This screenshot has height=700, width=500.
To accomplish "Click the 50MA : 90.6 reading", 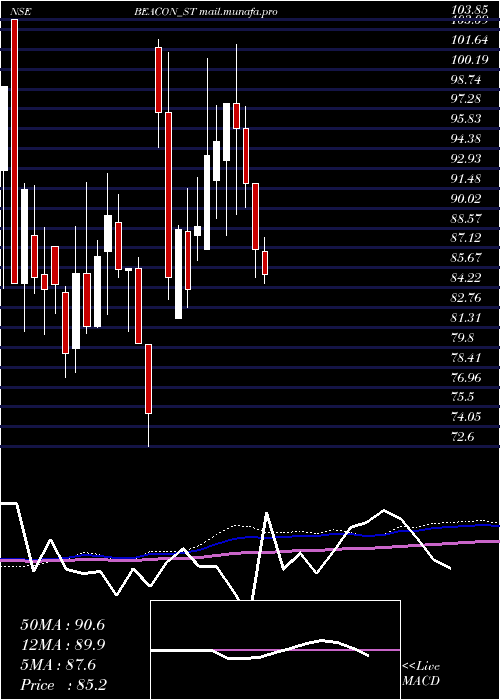I will point(62,625).
